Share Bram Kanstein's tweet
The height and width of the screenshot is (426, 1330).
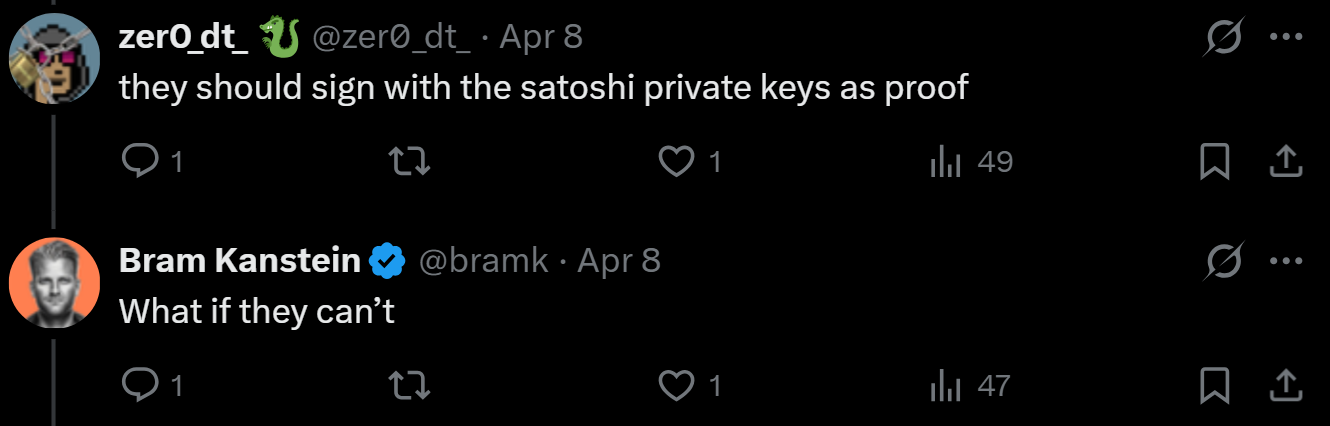[1285, 385]
